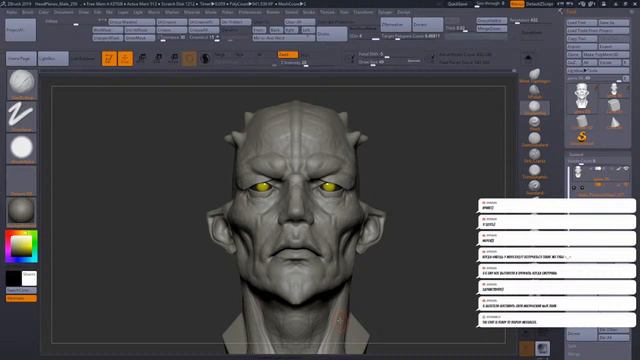Screen dimensions: 640x360
Task: Select the hPolish brush
Action: (535, 91)
